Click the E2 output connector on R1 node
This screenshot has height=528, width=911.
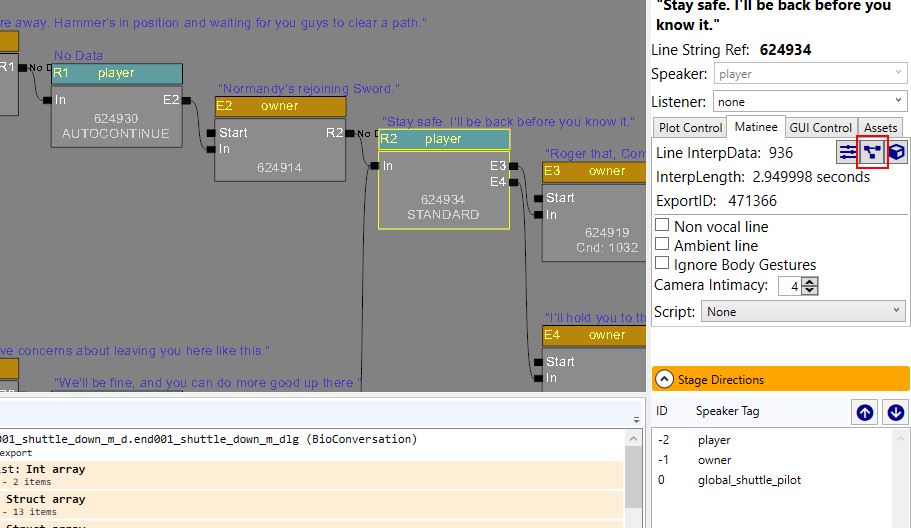point(186,100)
